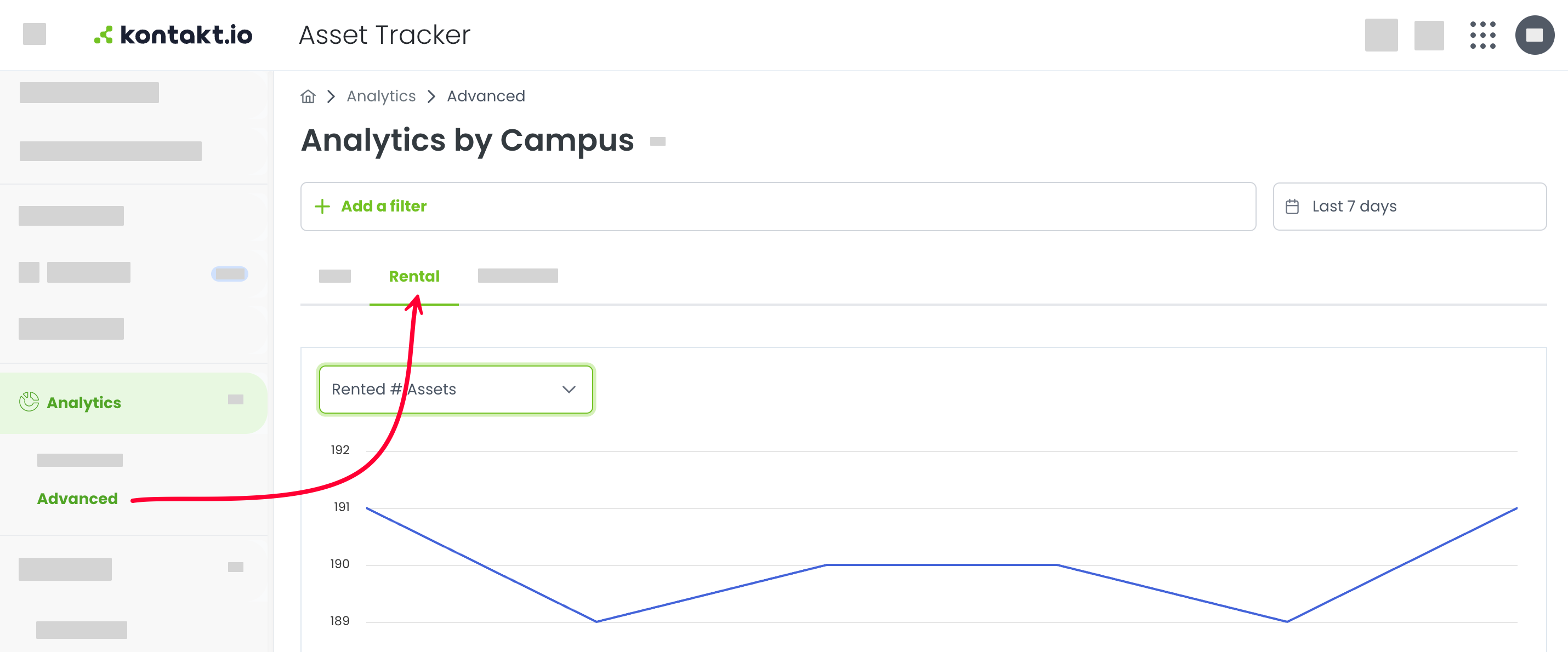The width and height of the screenshot is (1568, 652).
Task: Collapse the Analytics sidebar section
Action: 236,399
